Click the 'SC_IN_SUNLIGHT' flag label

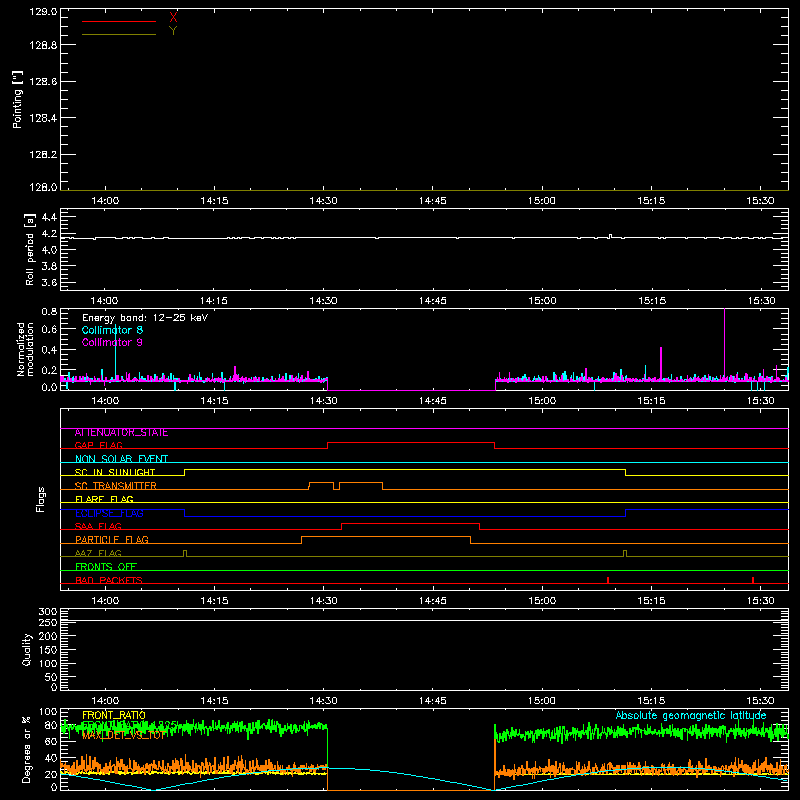[x=115, y=472]
